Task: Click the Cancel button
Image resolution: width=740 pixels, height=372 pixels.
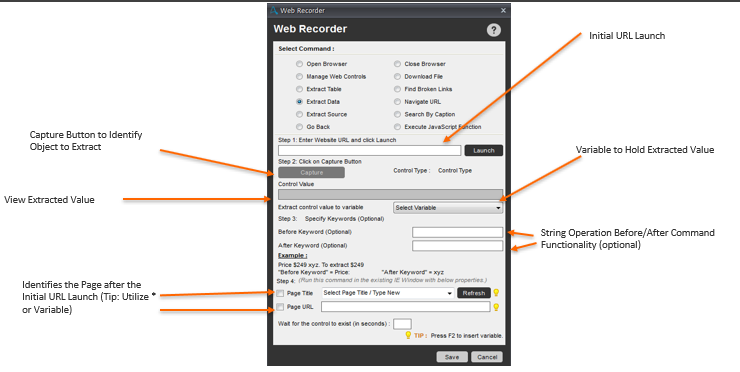Action: tap(487, 357)
